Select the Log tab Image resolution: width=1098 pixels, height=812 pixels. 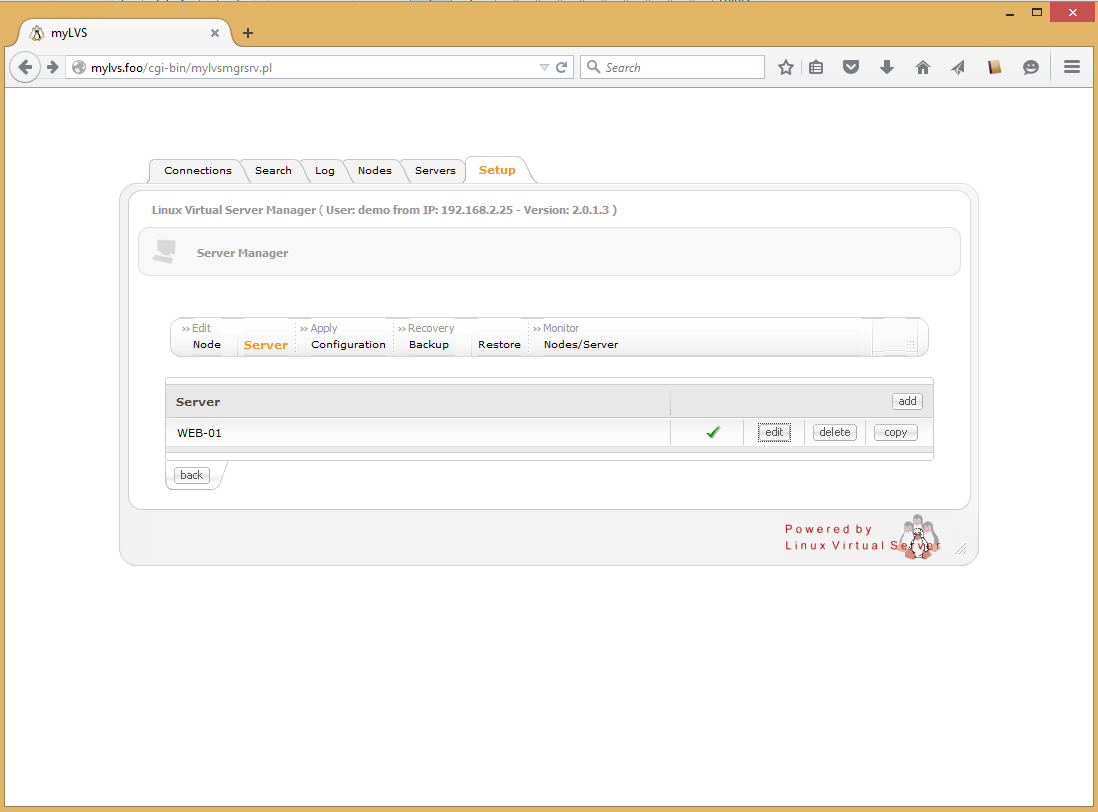coord(325,171)
